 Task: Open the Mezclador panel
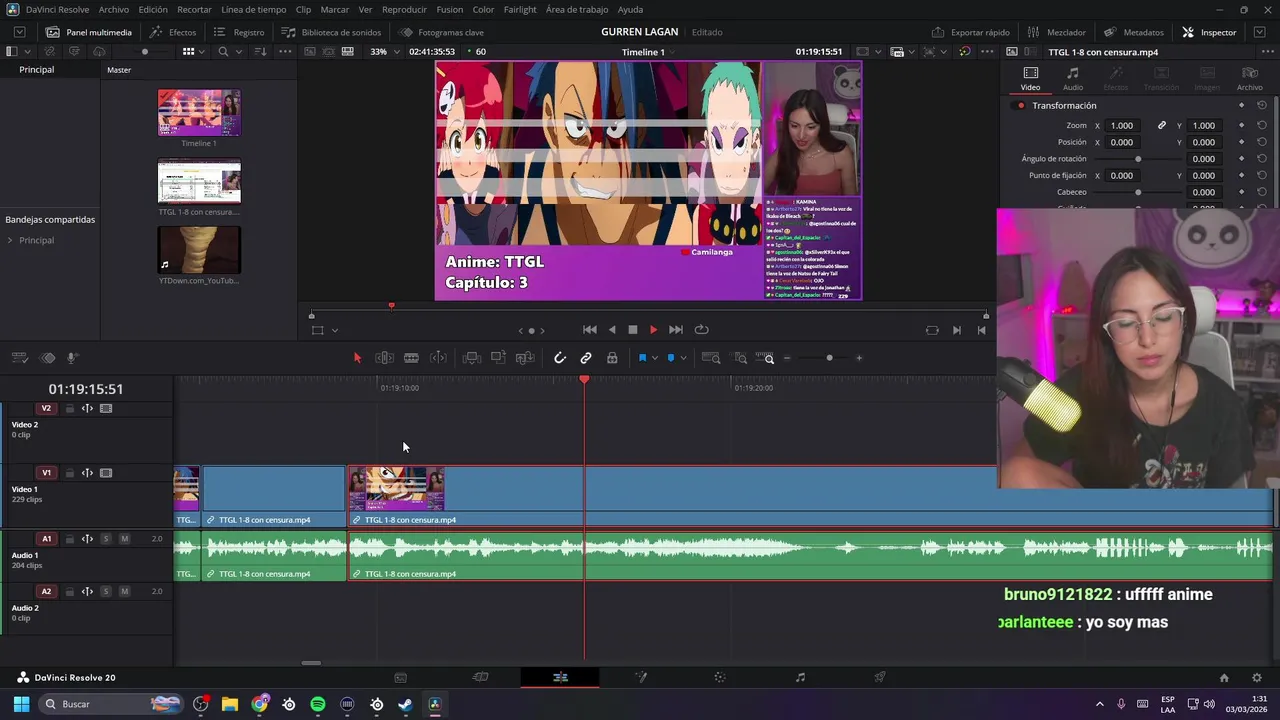(x=1056, y=32)
